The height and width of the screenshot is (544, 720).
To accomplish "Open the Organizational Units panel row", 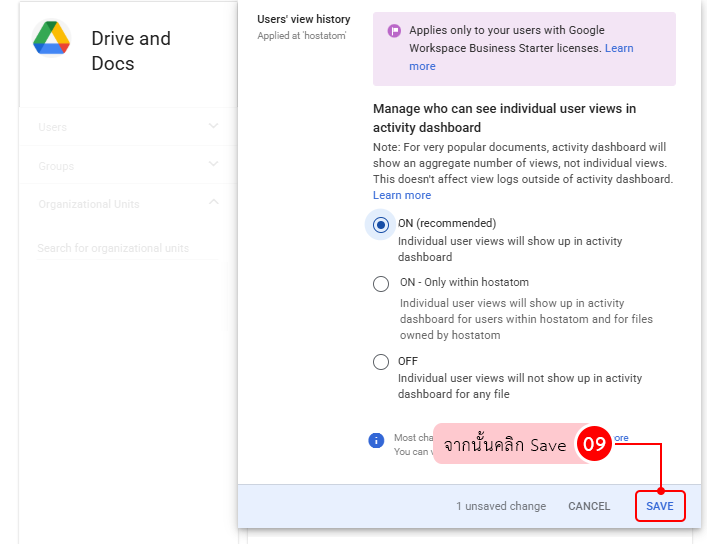I will 128,204.
